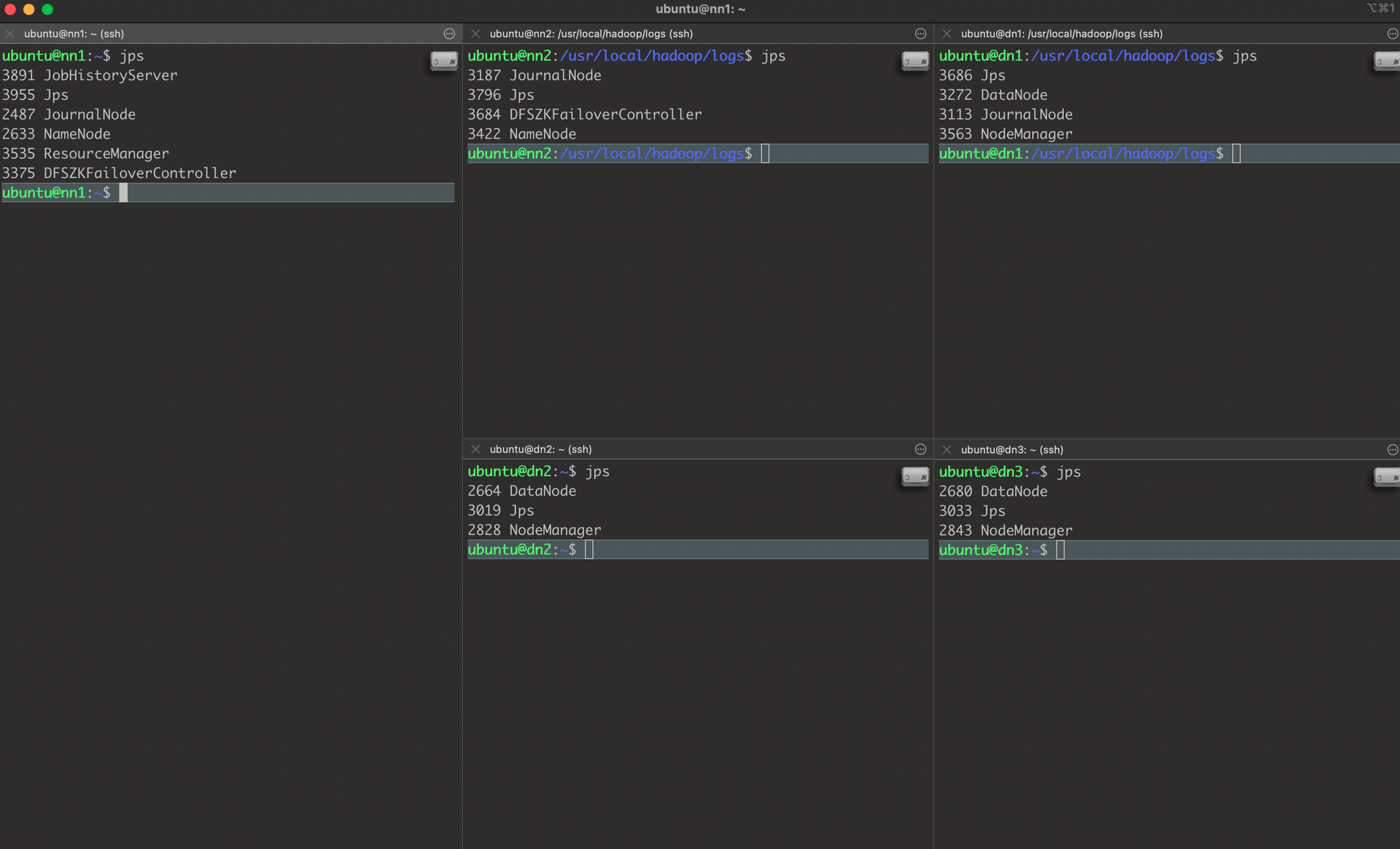Screen dimensions: 1400x849
Task: Click '3033 Jps' line in dn3
Action: 972,511
